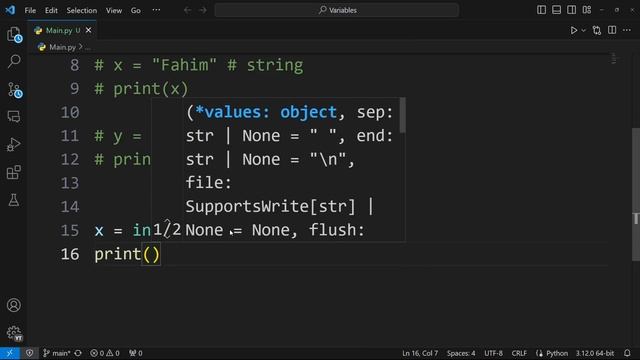Split the editor to the right
640x360 pixels.
(x=612, y=30)
